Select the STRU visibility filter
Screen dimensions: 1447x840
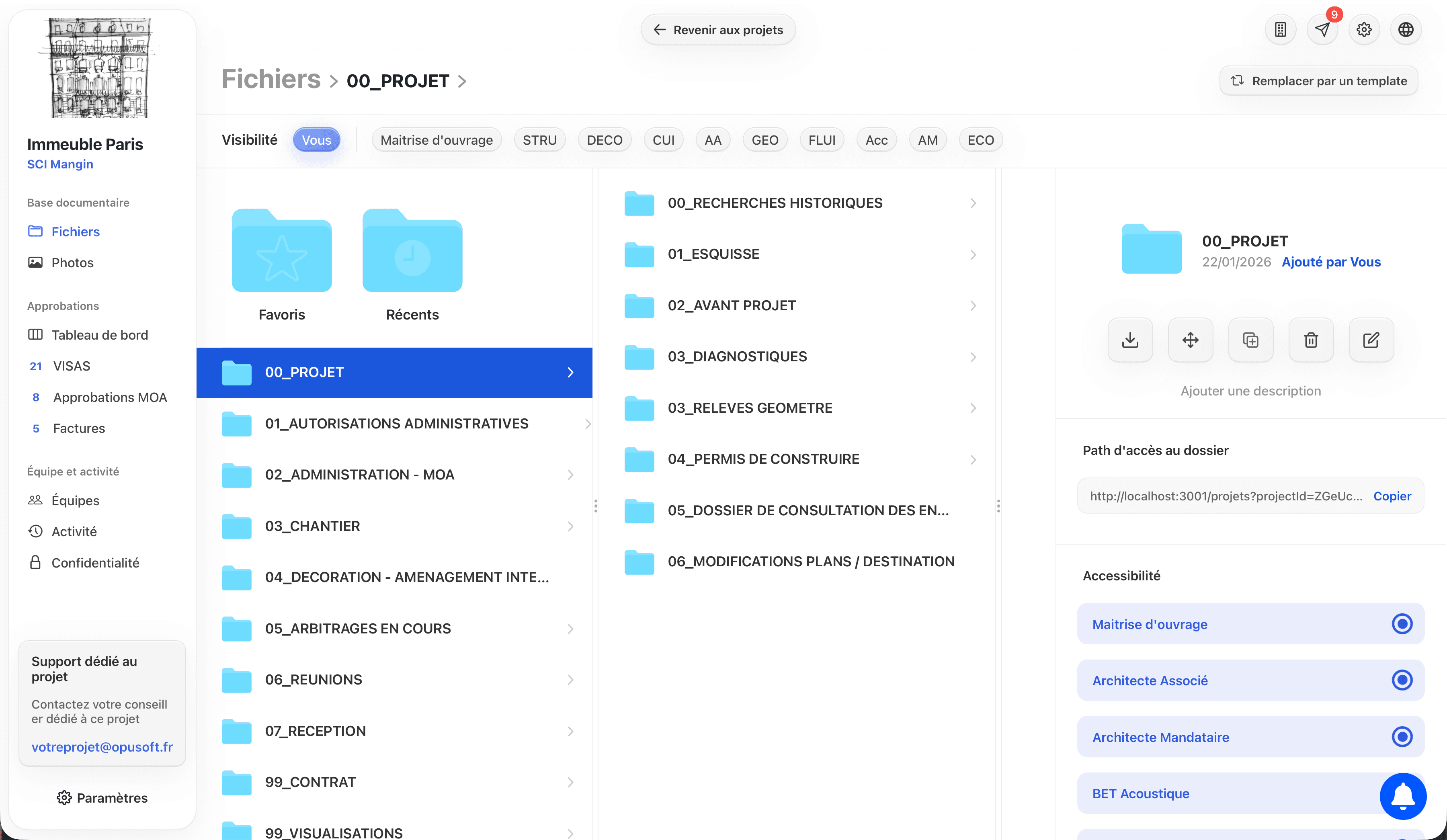[x=539, y=140]
